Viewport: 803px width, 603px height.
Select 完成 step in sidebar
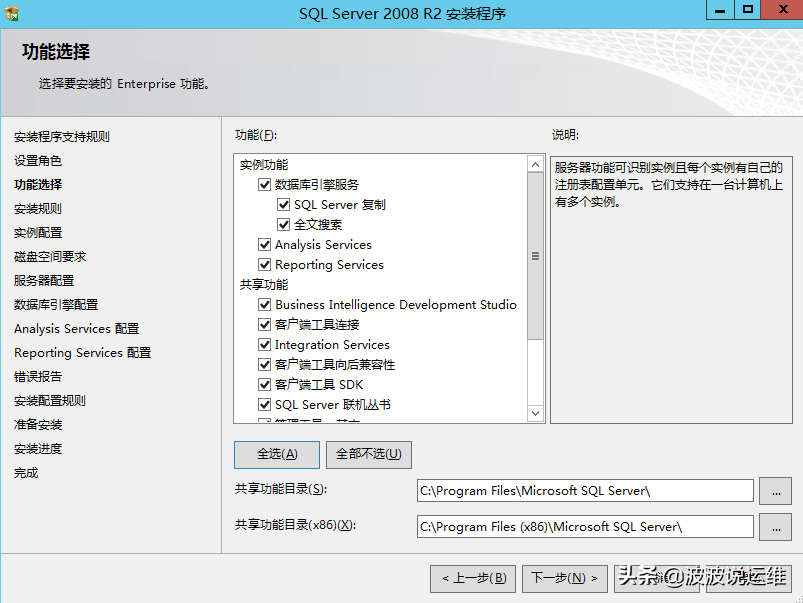click(26, 473)
